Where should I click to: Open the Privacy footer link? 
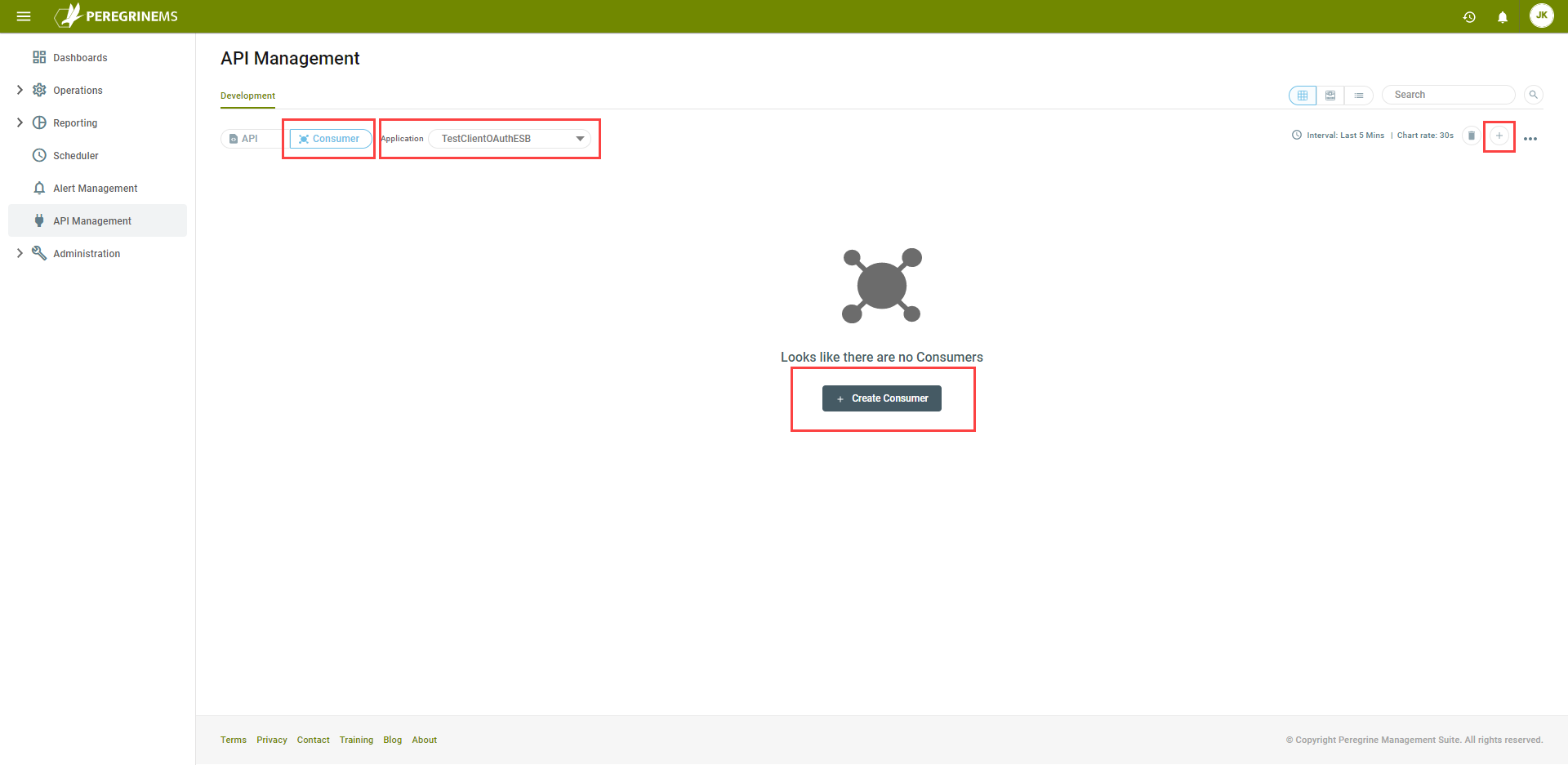coord(272,740)
